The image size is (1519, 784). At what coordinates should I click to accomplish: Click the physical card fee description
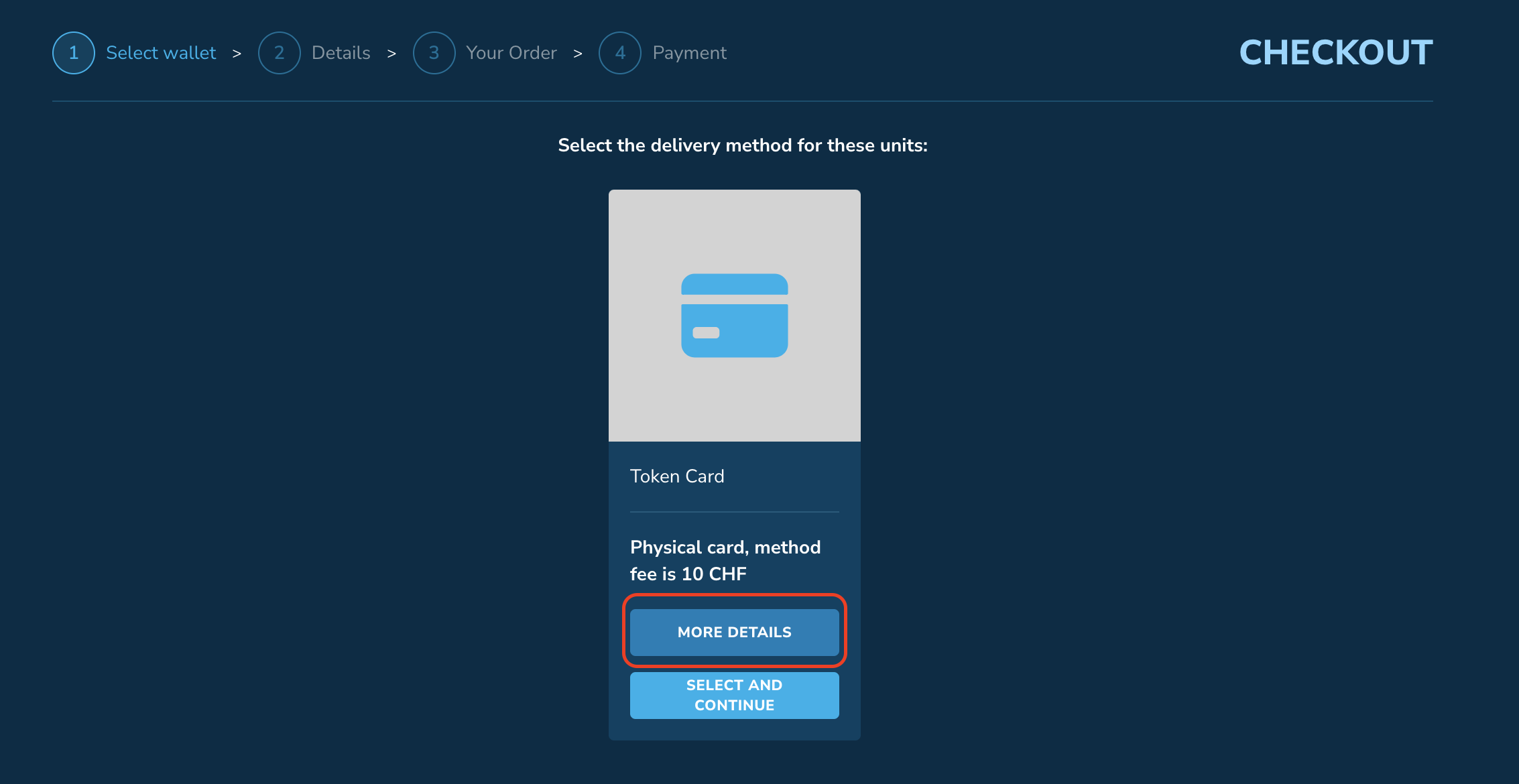pyautogui.click(x=725, y=561)
